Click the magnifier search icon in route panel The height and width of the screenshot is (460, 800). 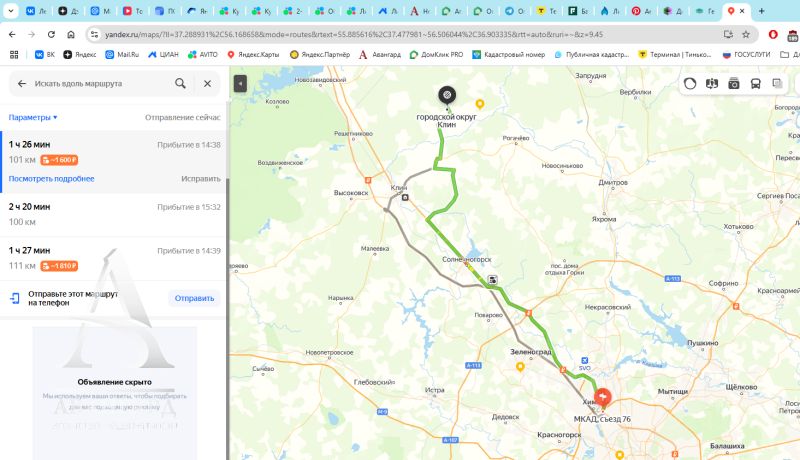pyautogui.click(x=180, y=84)
